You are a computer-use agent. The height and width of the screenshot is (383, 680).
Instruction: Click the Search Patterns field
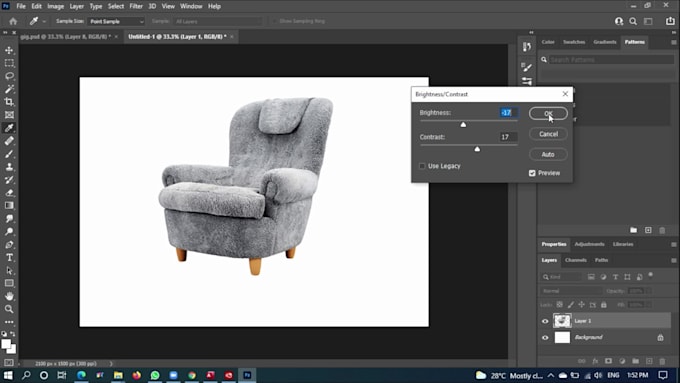[611, 59]
